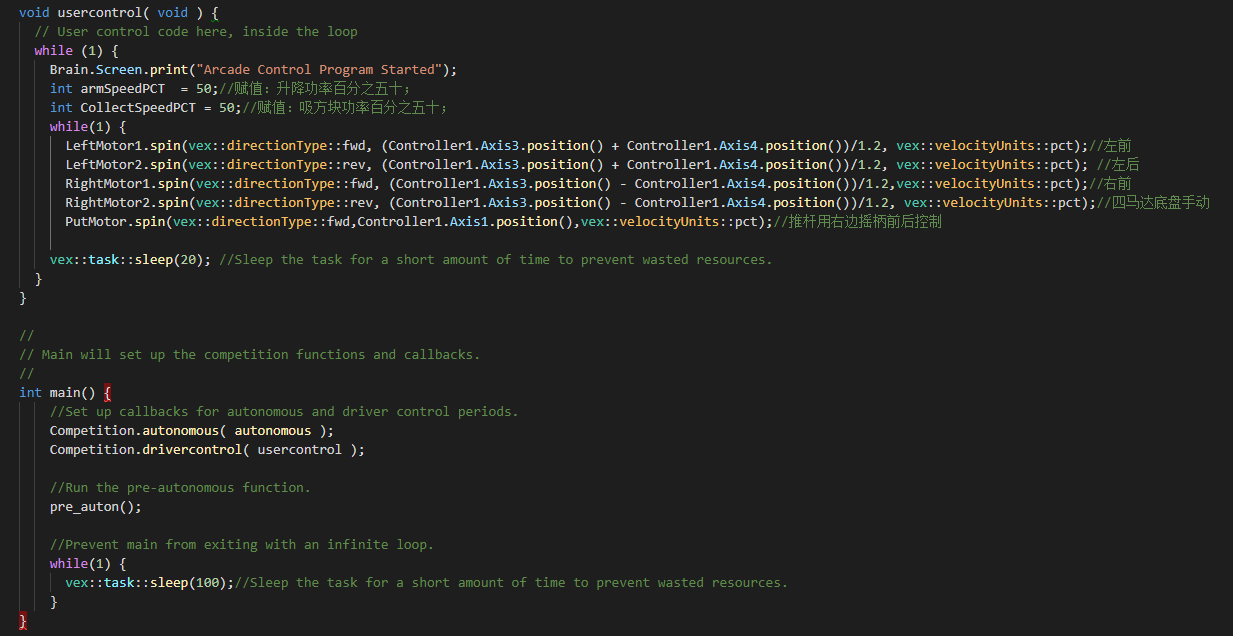Image resolution: width=1233 pixels, height=636 pixels.
Task: Place cursor on armSpeedPCT variable
Action: coord(123,88)
